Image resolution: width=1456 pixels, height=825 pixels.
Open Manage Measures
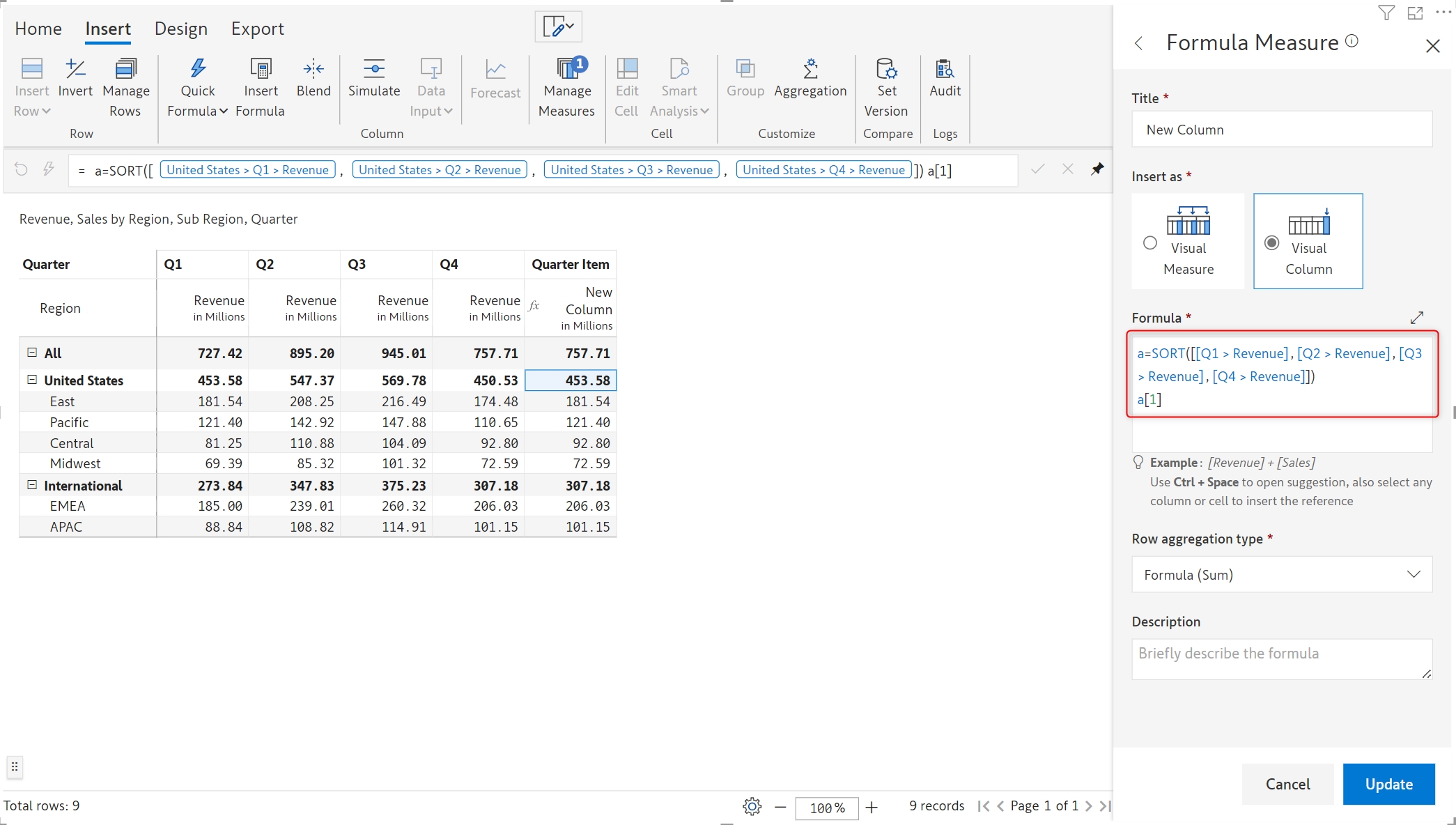[567, 70]
